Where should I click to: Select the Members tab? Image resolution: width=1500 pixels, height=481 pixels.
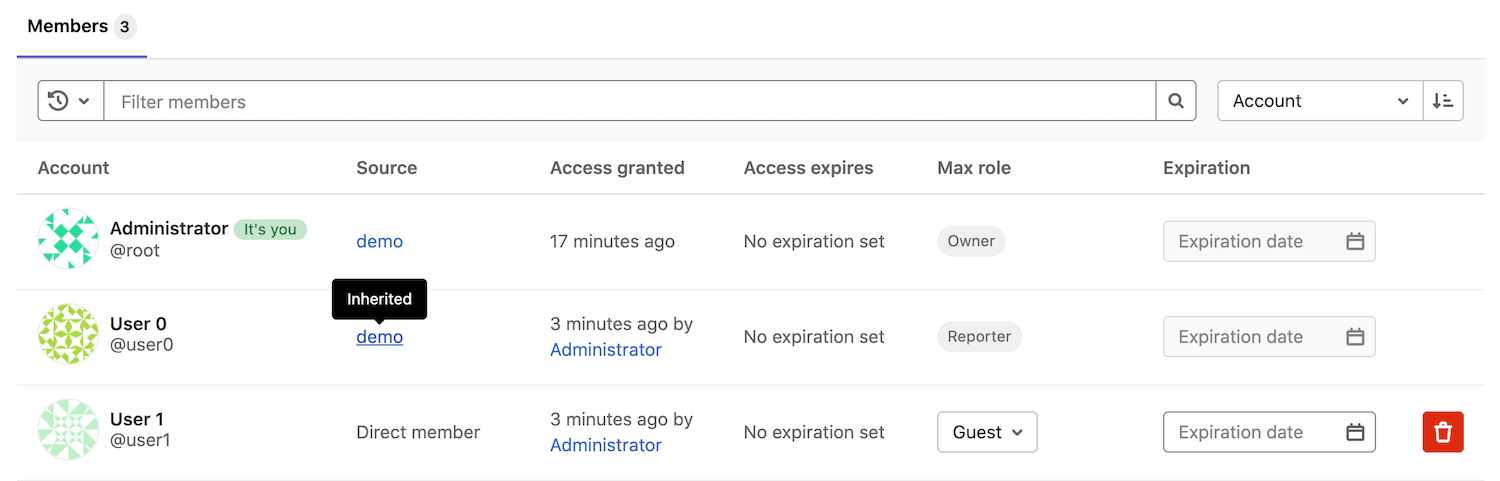[80, 27]
